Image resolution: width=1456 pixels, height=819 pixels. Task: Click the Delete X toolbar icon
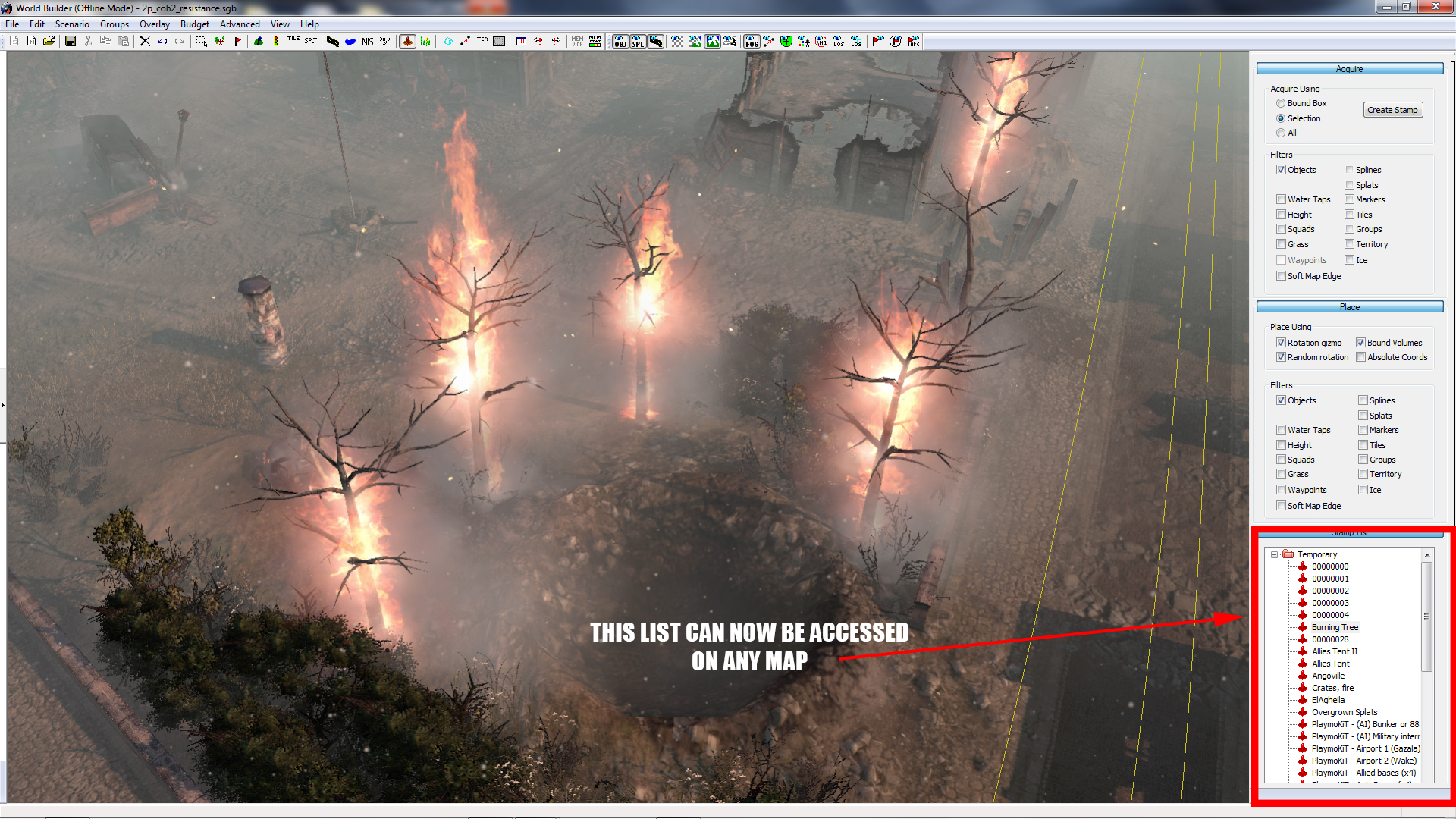point(145,41)
